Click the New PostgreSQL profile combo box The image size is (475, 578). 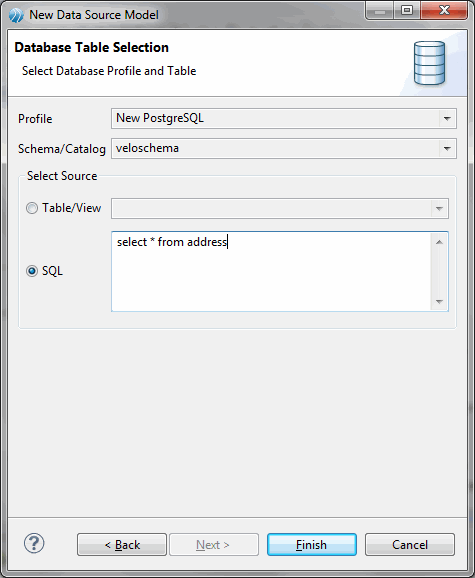tap(284, 119)
